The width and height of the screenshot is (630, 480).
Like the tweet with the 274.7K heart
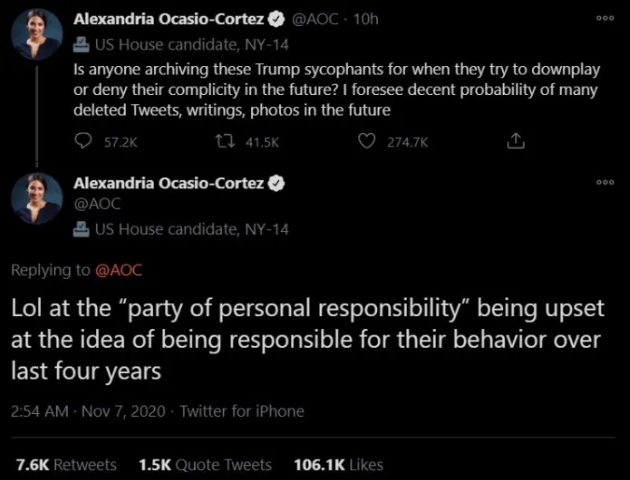pyautogui.click(x=367, y=142)
